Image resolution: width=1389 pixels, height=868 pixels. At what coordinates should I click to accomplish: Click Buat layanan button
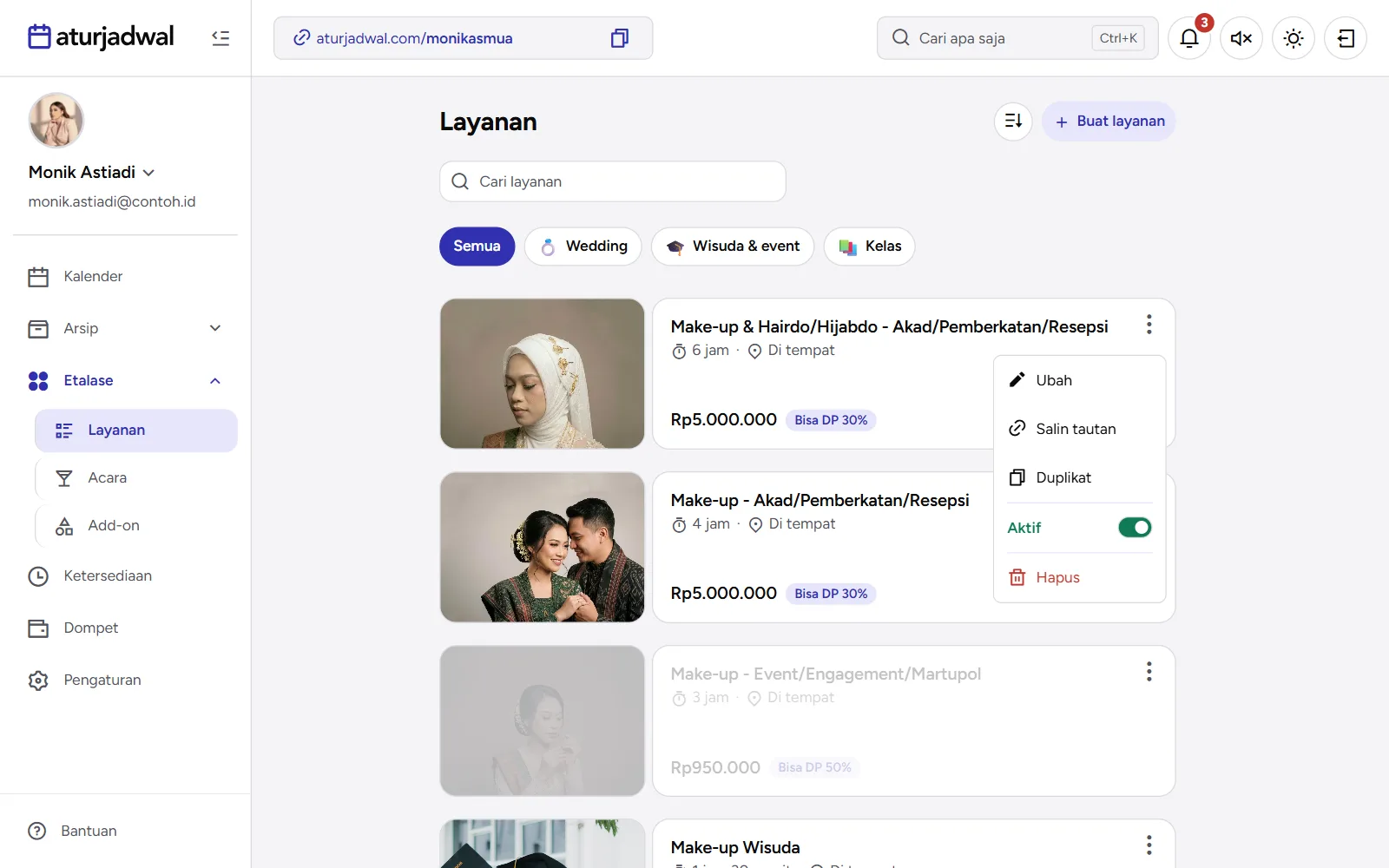click(x=1109, y=121)
